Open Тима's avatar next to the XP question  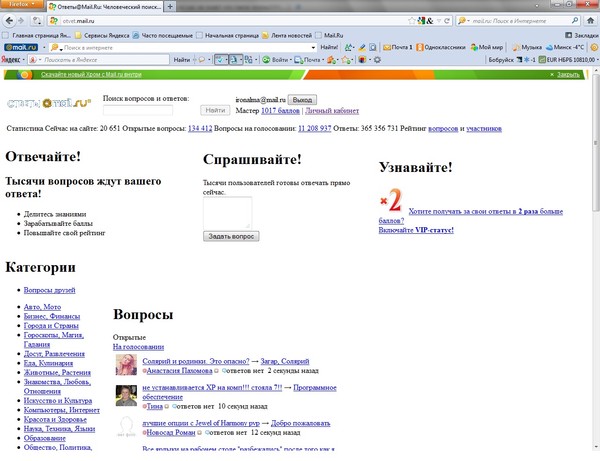[126, 396]
